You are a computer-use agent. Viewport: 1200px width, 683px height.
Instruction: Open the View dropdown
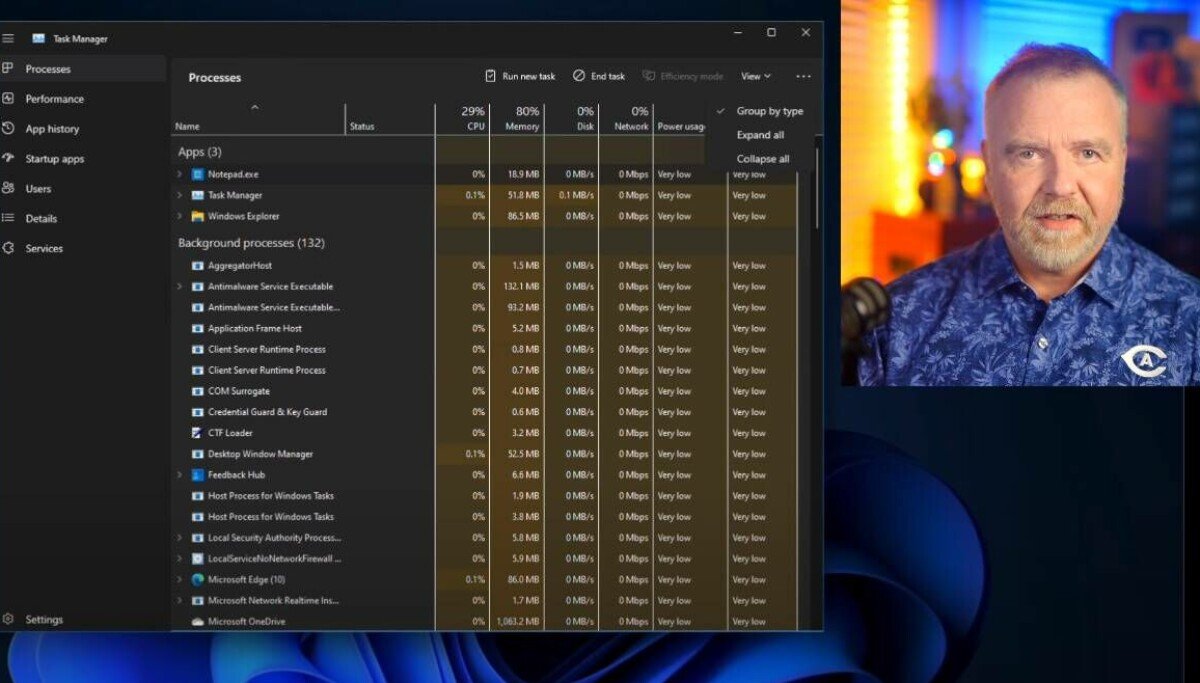click(x=756, y=76)
